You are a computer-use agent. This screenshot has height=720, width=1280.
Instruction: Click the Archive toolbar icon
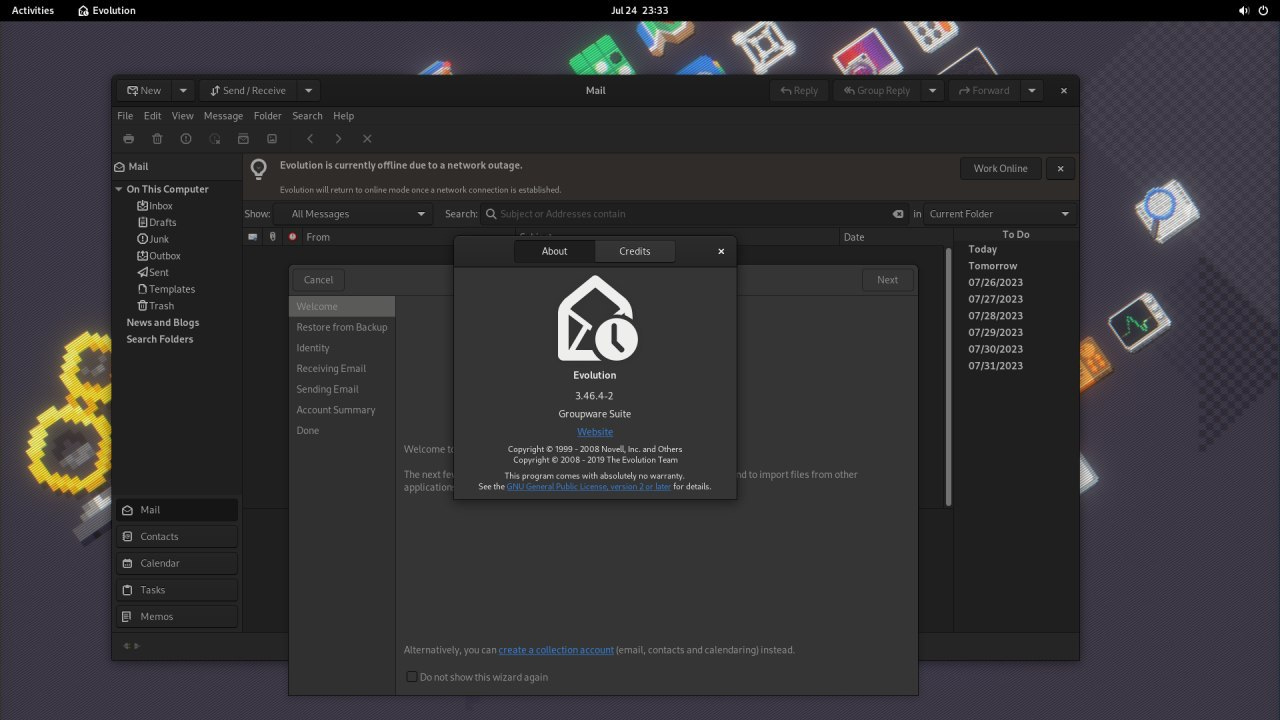(242, 139)
